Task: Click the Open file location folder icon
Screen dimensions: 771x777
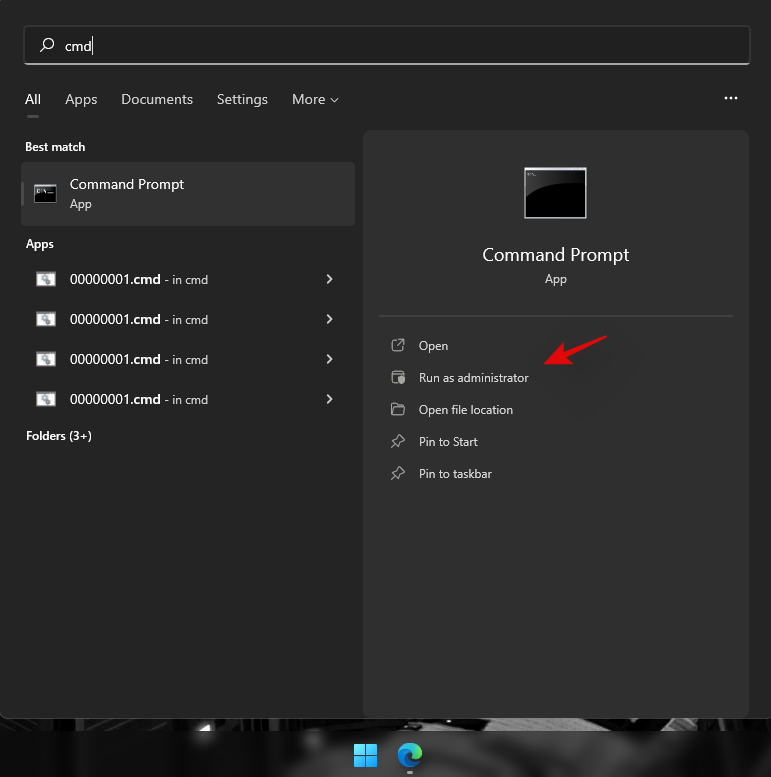Action: (398, 410)
